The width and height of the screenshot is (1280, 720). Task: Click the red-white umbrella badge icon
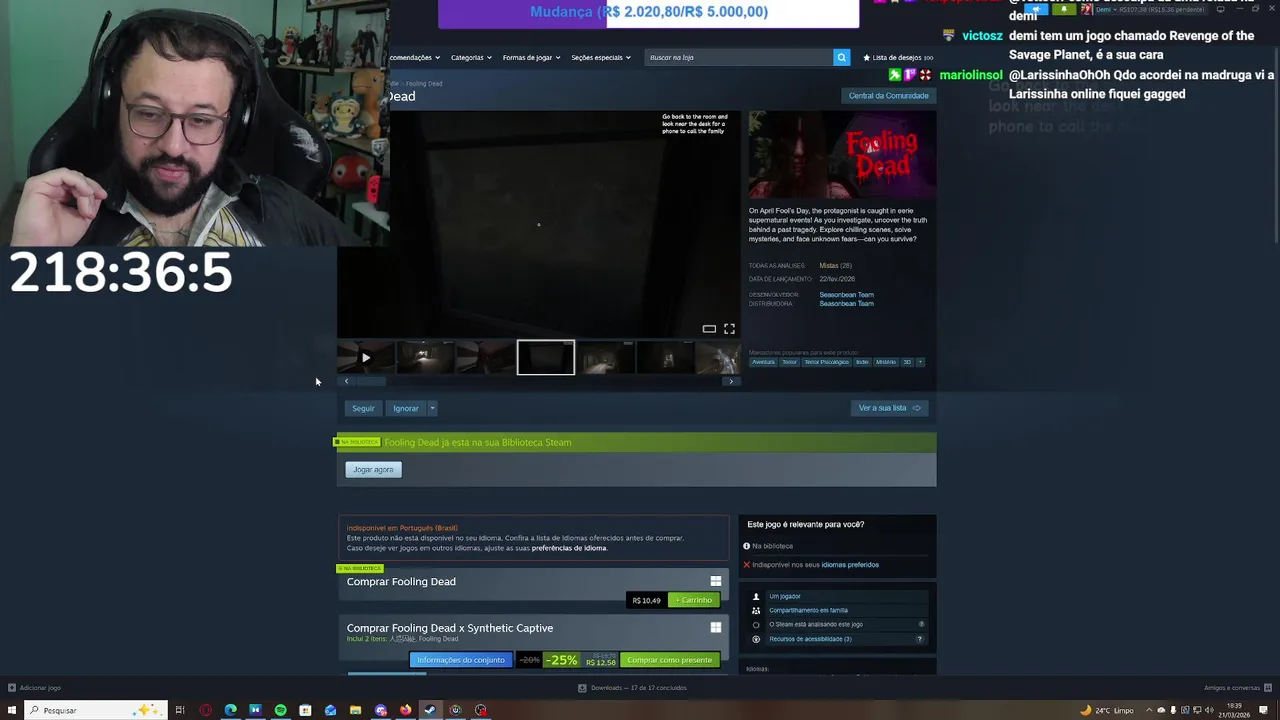click(925, 75)
